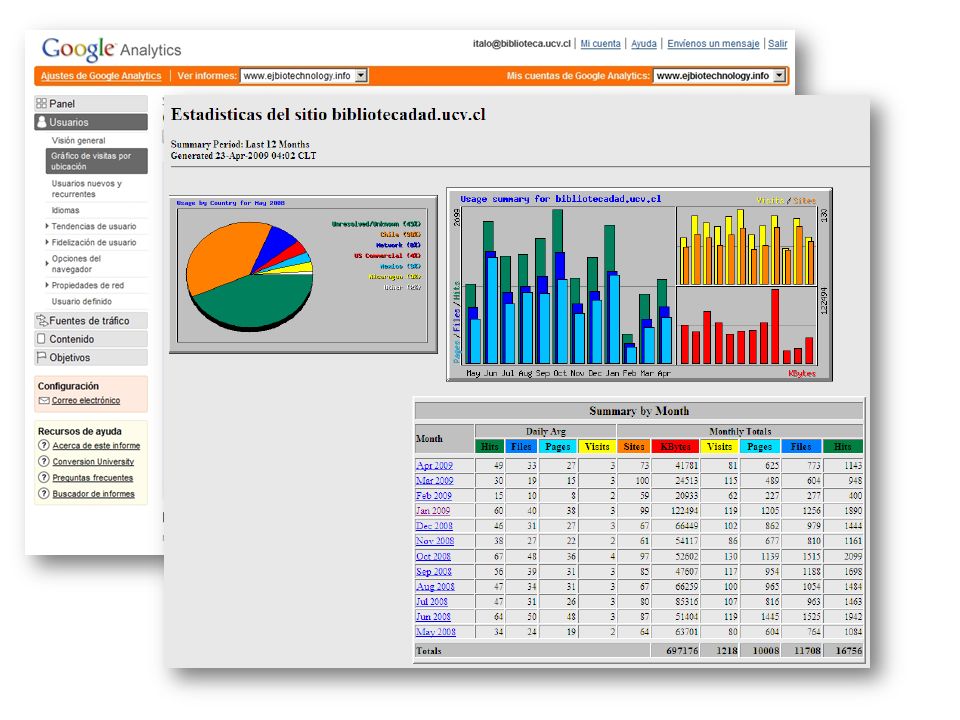Image resolution: width=960 pixels, height=720 pixels.
Task: Expand Tendencias de usuario submenu
Action: pos(47,226)
